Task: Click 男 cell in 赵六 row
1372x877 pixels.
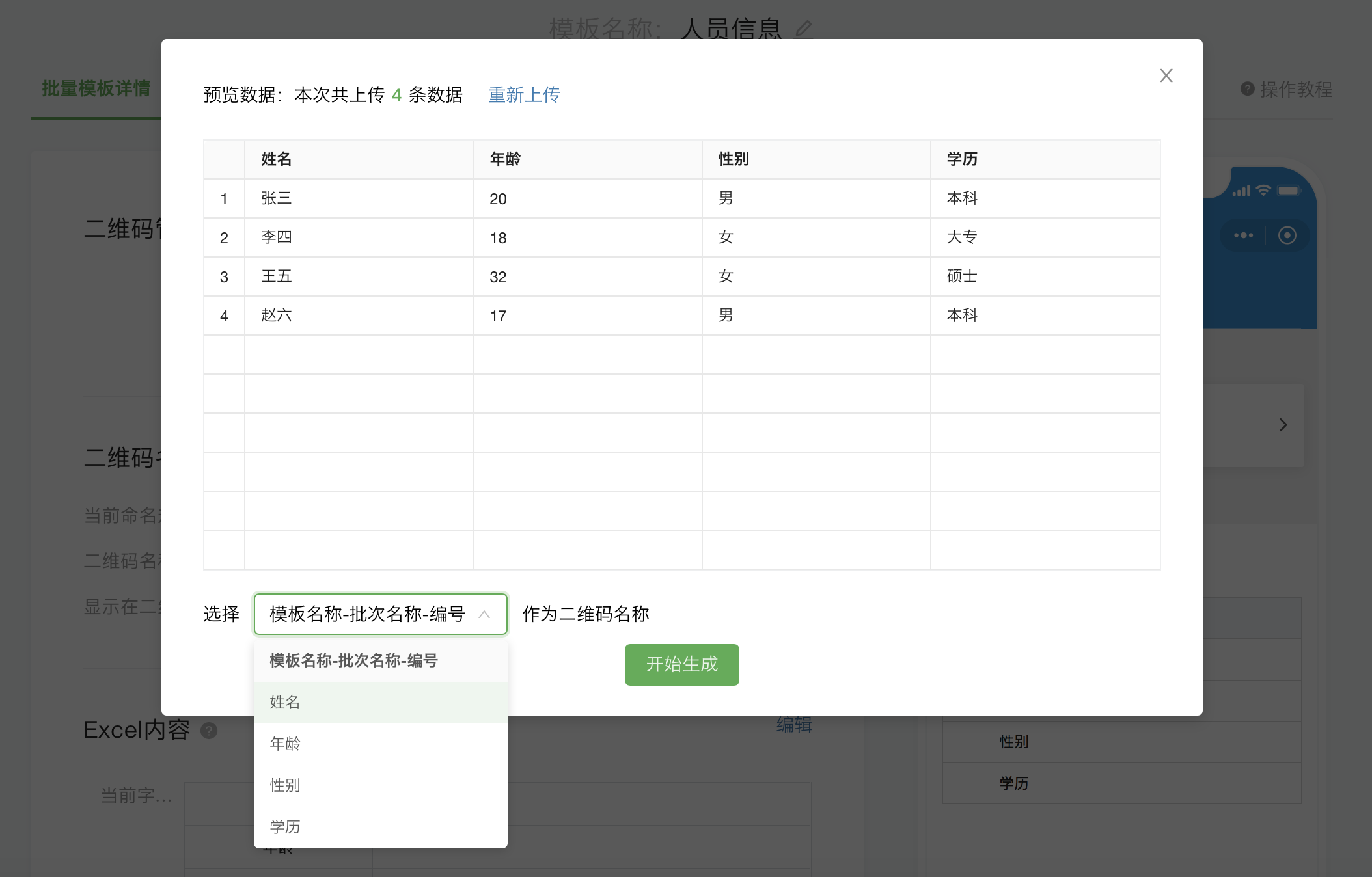Action: (816, 316)
